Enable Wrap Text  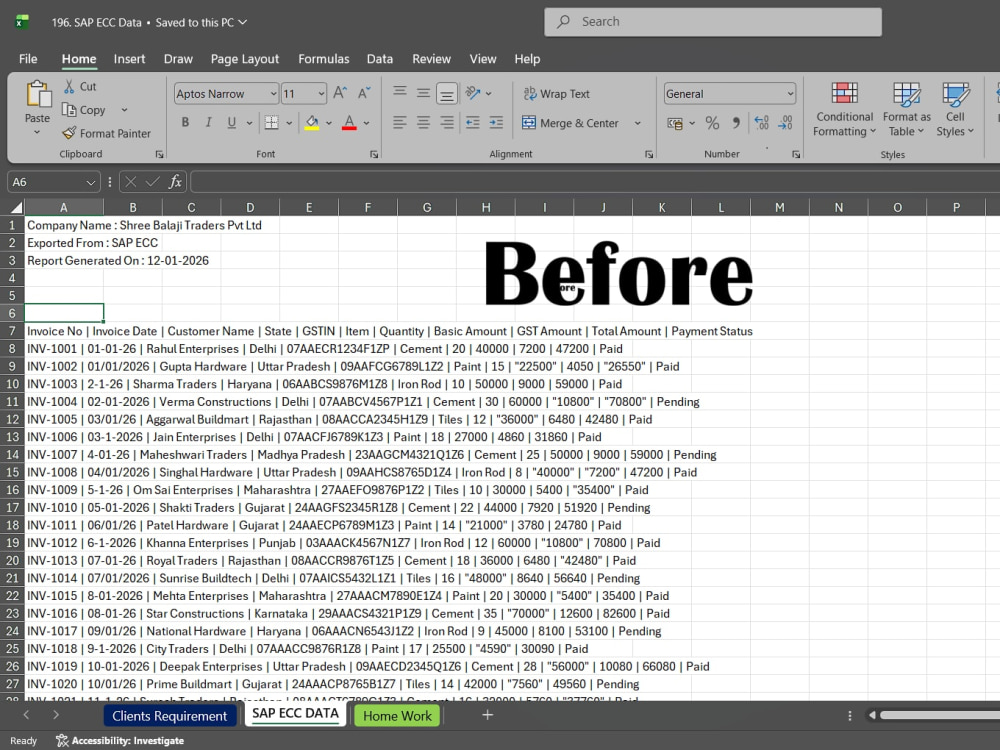tap(557, 94)
